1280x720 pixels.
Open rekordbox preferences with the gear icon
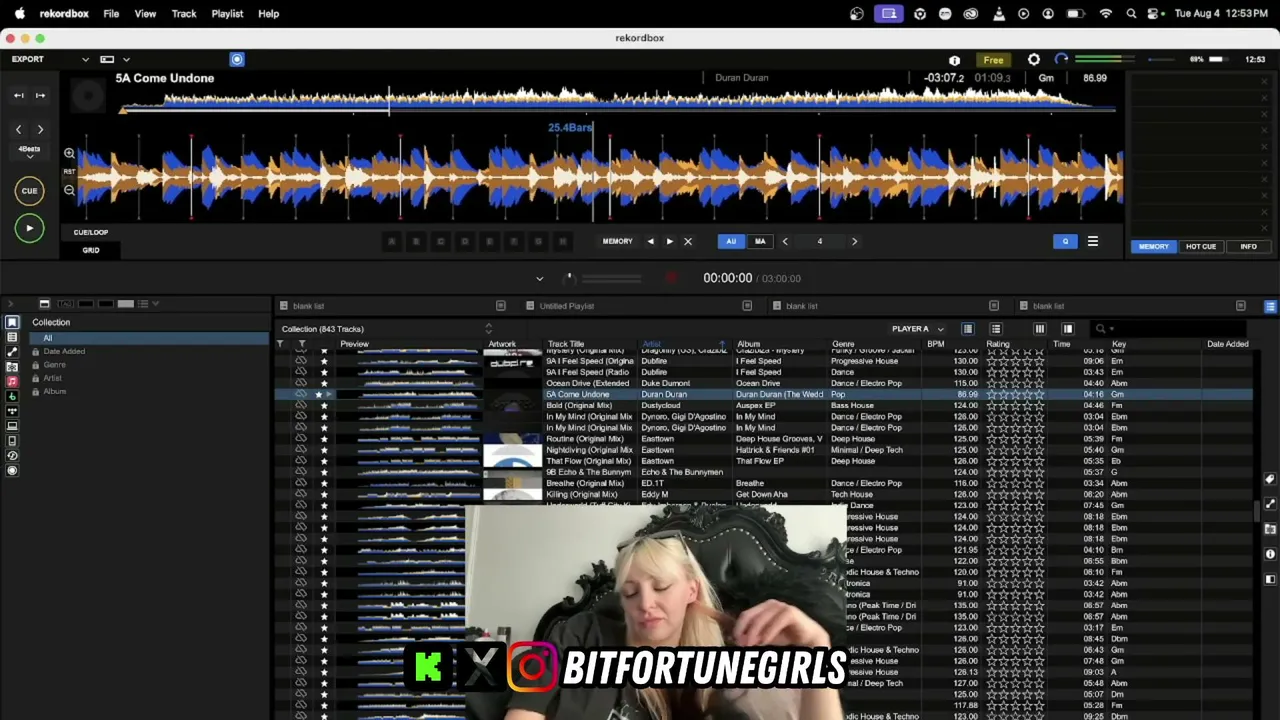(x=1034, y=60)
